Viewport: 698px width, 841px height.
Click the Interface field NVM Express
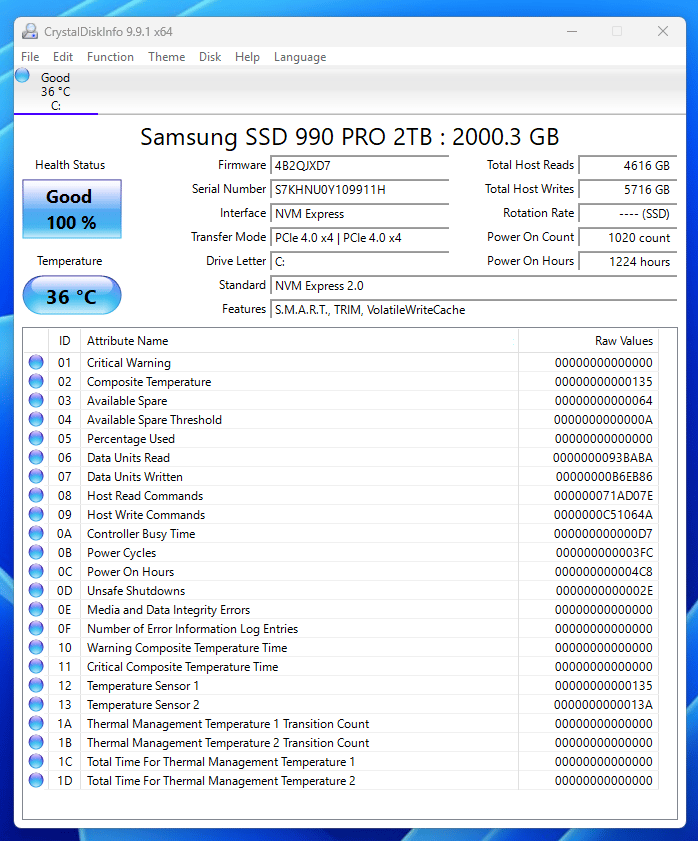pyautogui.click(x=359, y=214)
